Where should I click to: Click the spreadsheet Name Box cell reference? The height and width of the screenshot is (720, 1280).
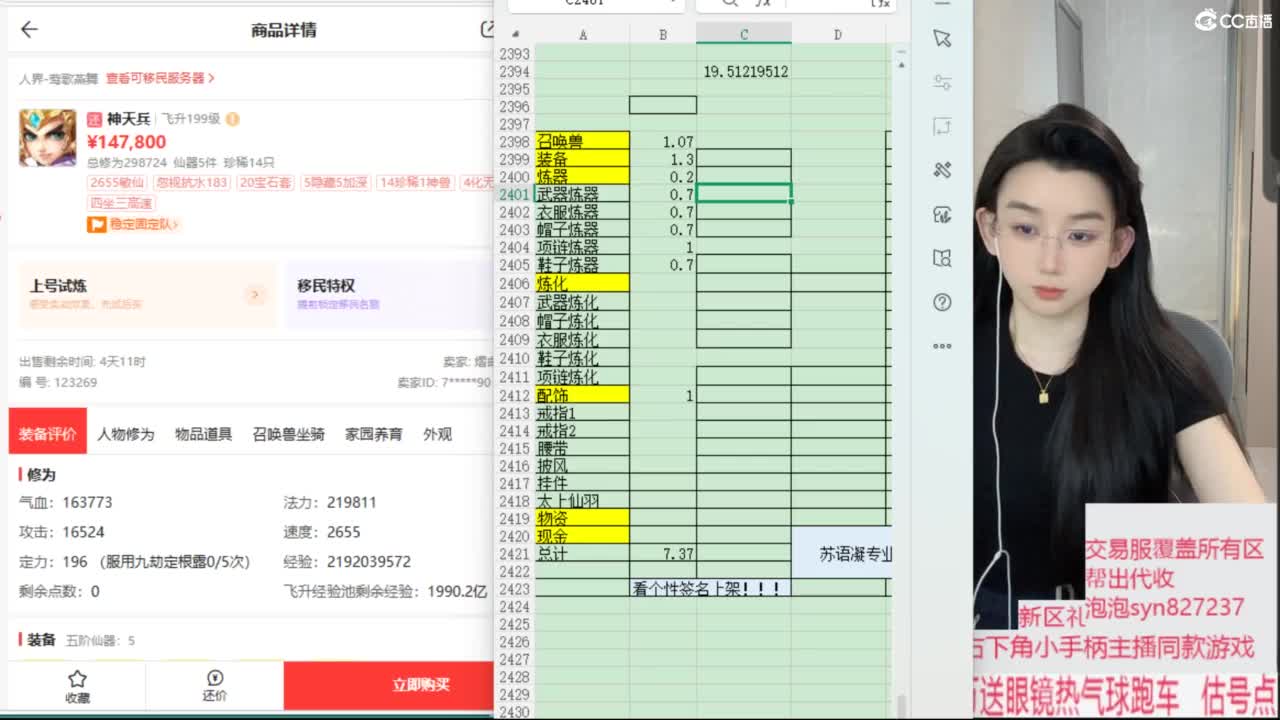[596, 5]
